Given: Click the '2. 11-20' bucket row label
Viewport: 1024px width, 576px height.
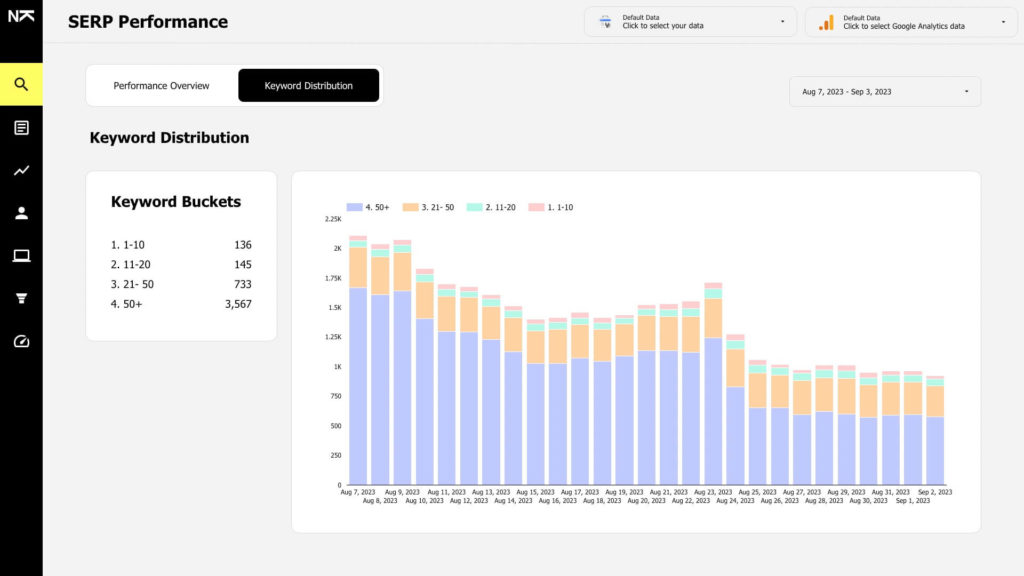Looking at the screenshot, I should click(x=131, y=264).
